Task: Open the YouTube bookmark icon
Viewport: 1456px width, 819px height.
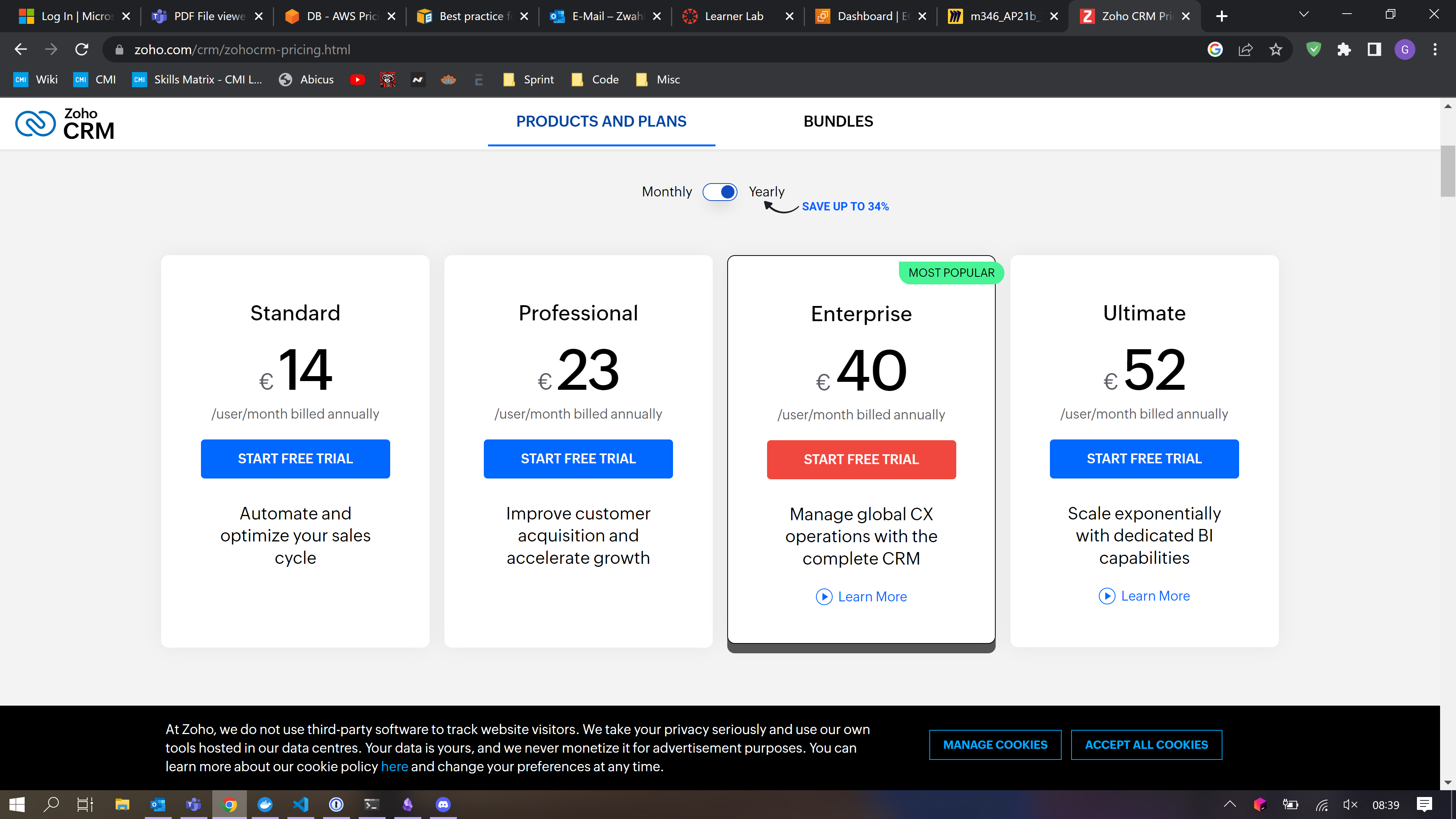Action: 357,80
